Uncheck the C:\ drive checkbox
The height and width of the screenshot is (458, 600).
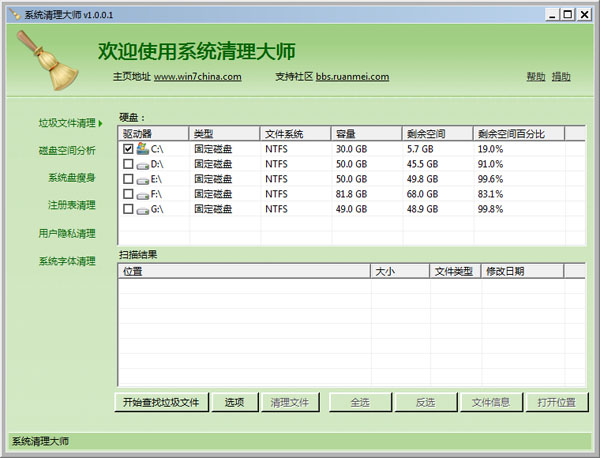click(128, 148)
